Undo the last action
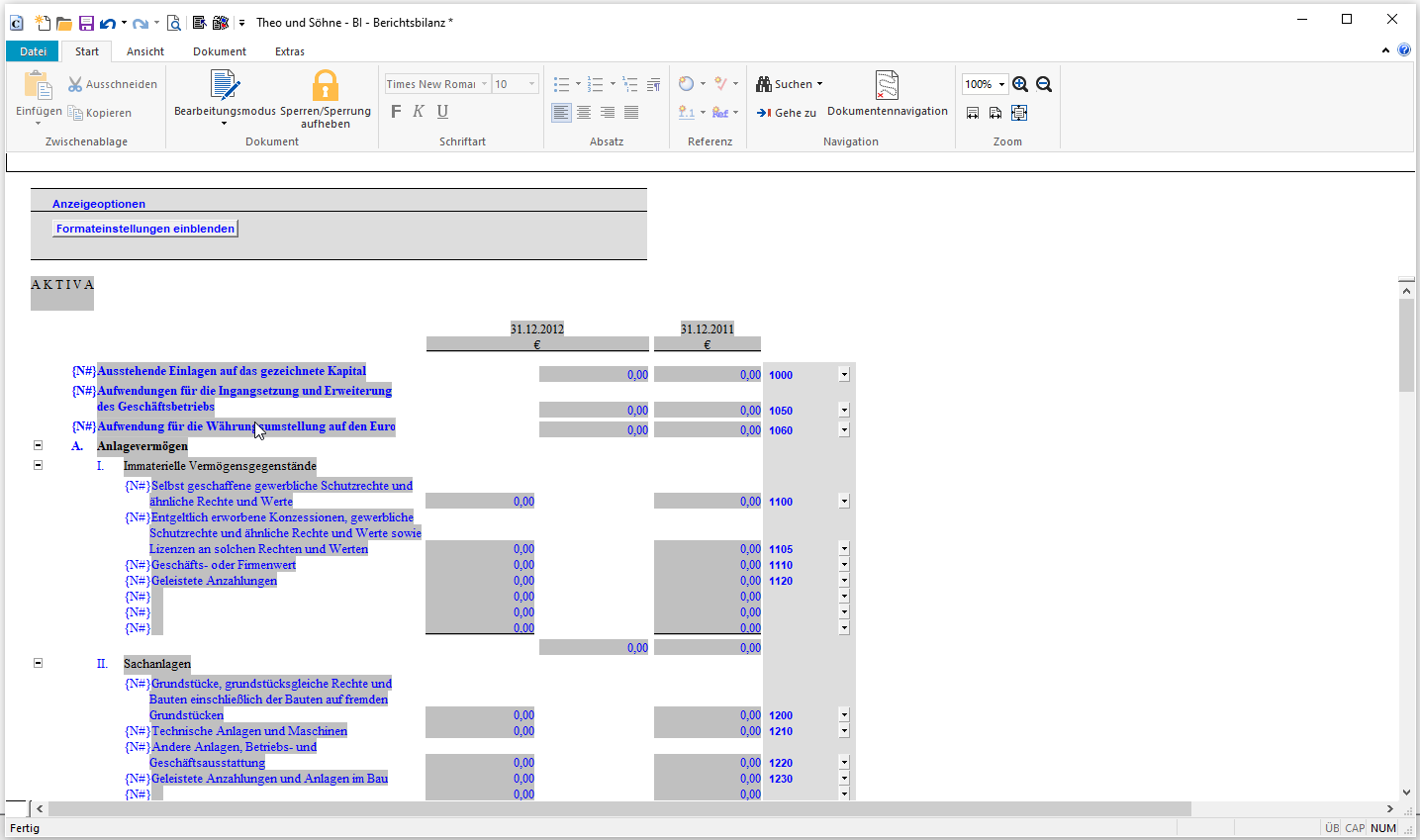The image size is (1420, 840). 108,23
